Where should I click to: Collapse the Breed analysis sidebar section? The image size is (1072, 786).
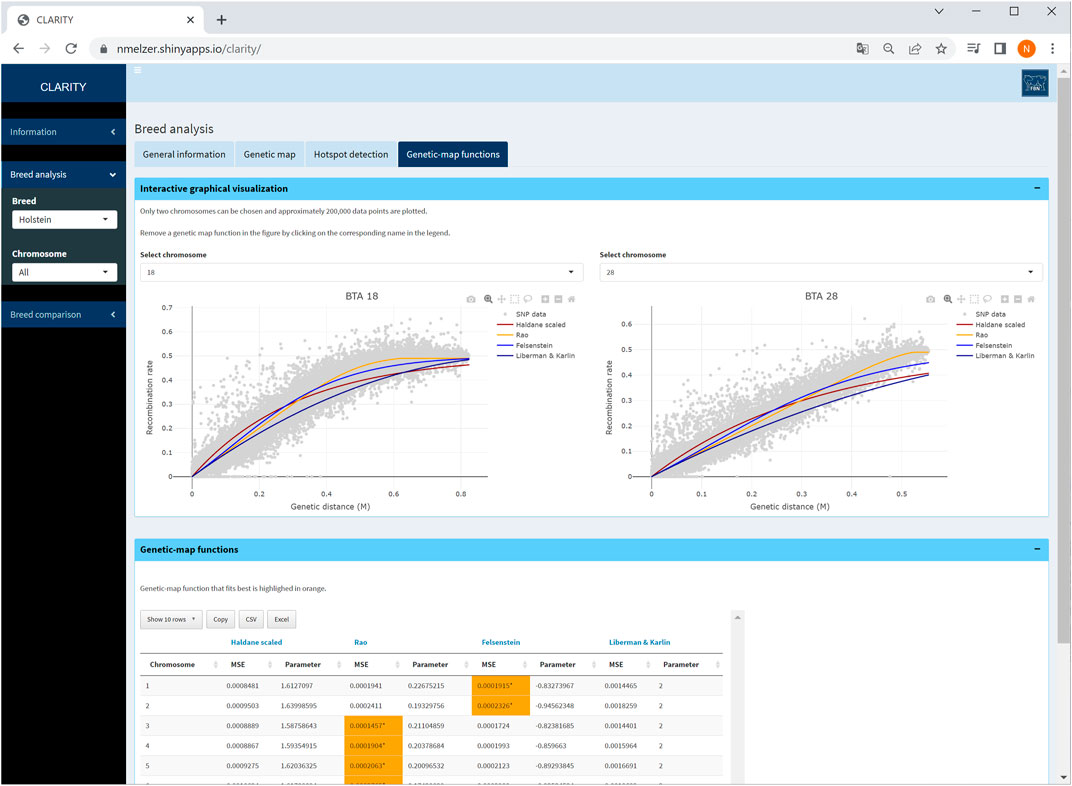pos(63,174)
